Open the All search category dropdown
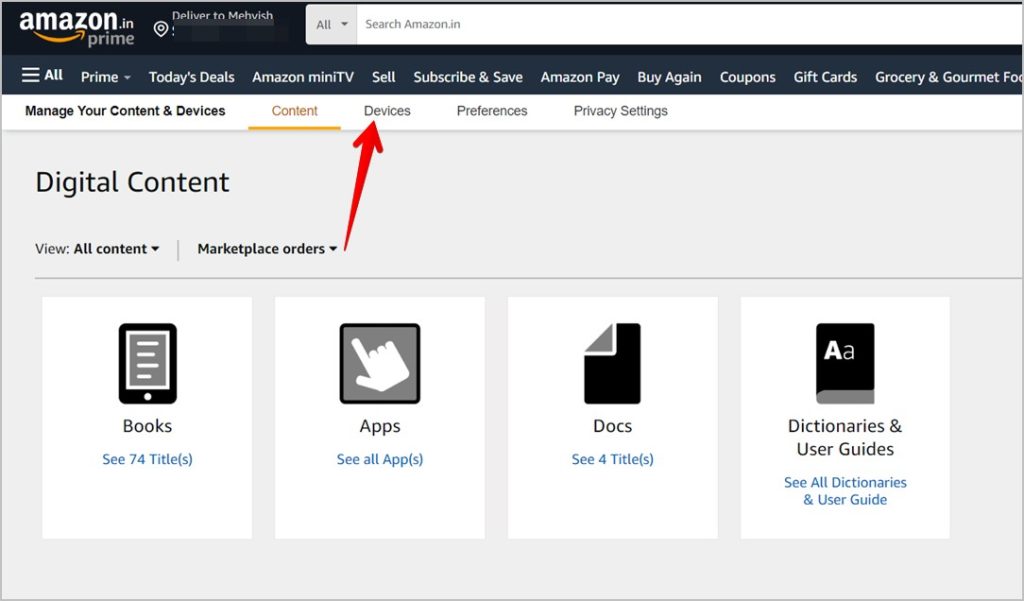 332,25
